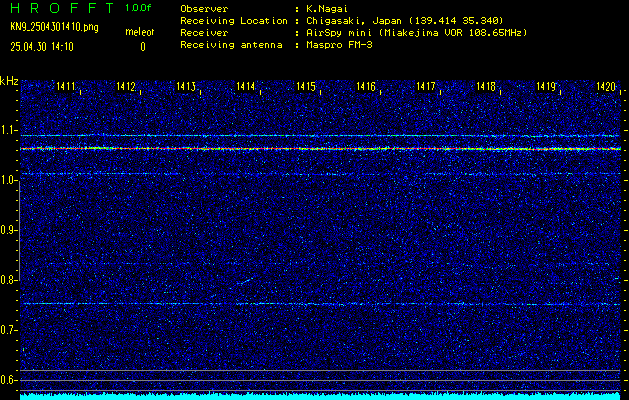Image resolution: width=629 pixels, height=400 pixels.
Task: Click the 1.1 frequency axis label
Action: 9,130
